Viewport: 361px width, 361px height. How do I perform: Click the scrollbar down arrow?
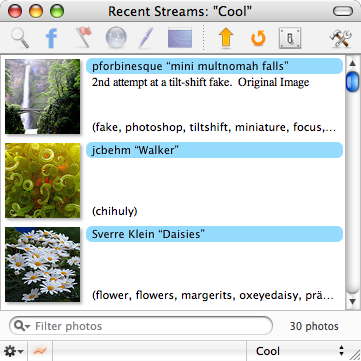[x=352, y=301]
